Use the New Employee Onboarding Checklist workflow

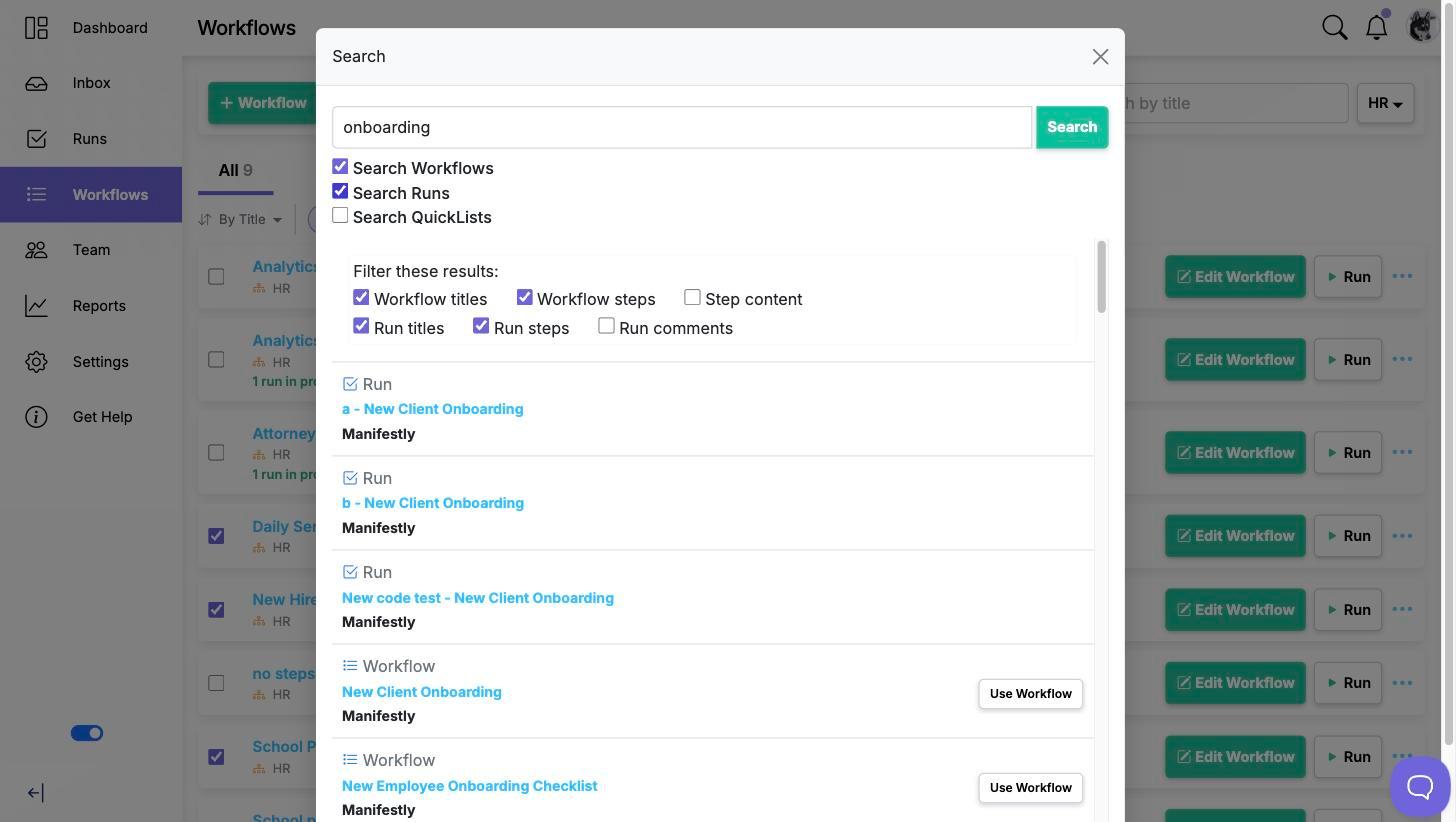point(1030,788)
